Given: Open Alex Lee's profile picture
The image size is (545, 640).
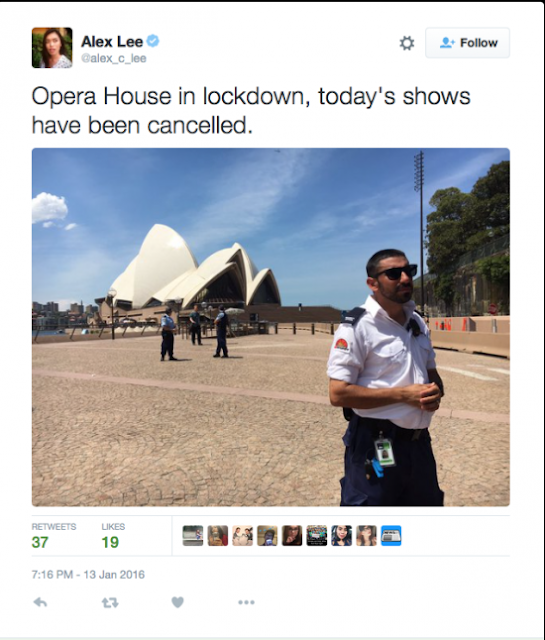Looking at the screenshot, I should click(x=52, y=48).
